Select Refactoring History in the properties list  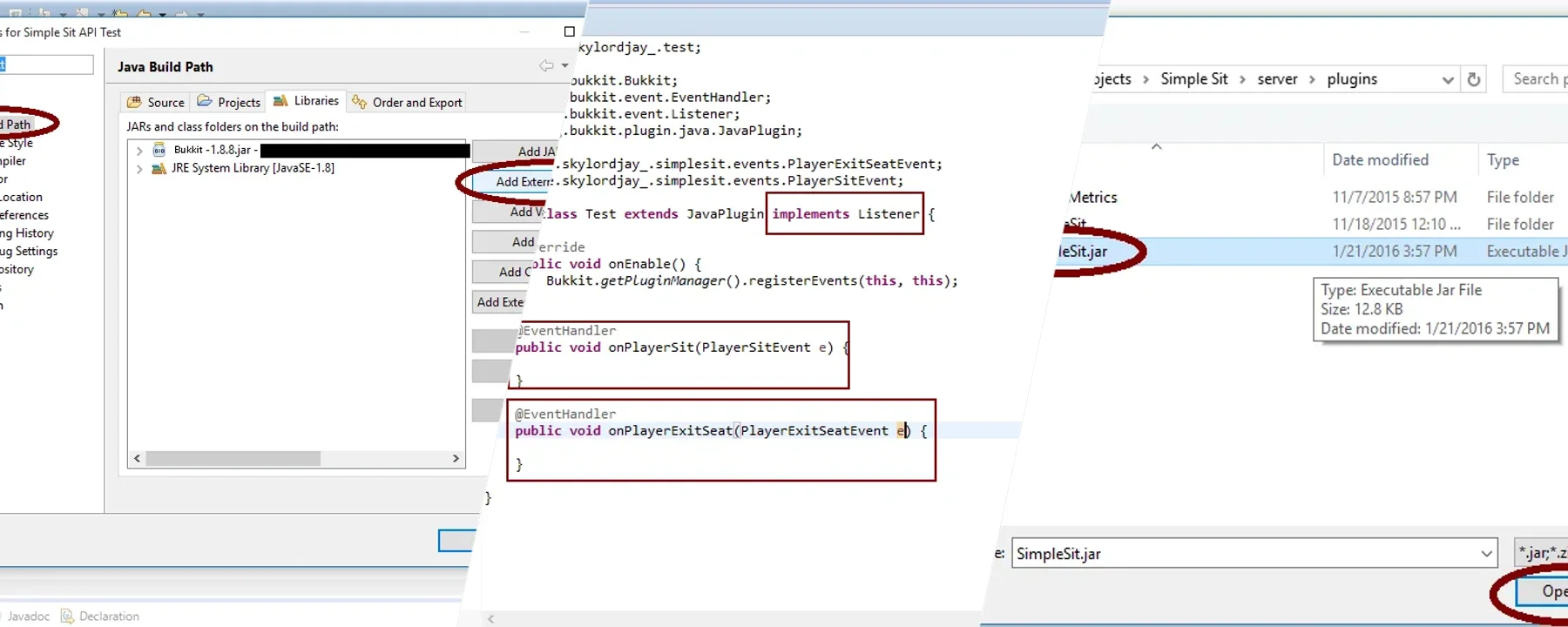pos(27,233)
